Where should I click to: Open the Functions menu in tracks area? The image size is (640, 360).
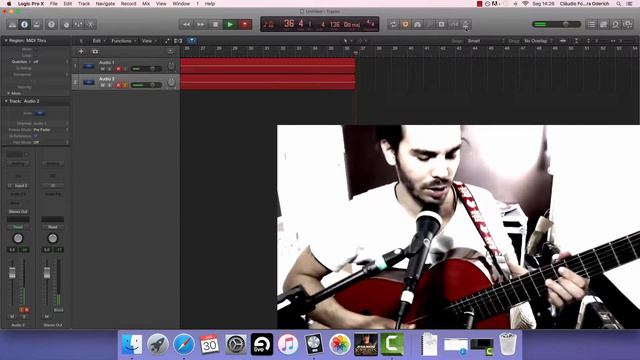coord(123,41)
